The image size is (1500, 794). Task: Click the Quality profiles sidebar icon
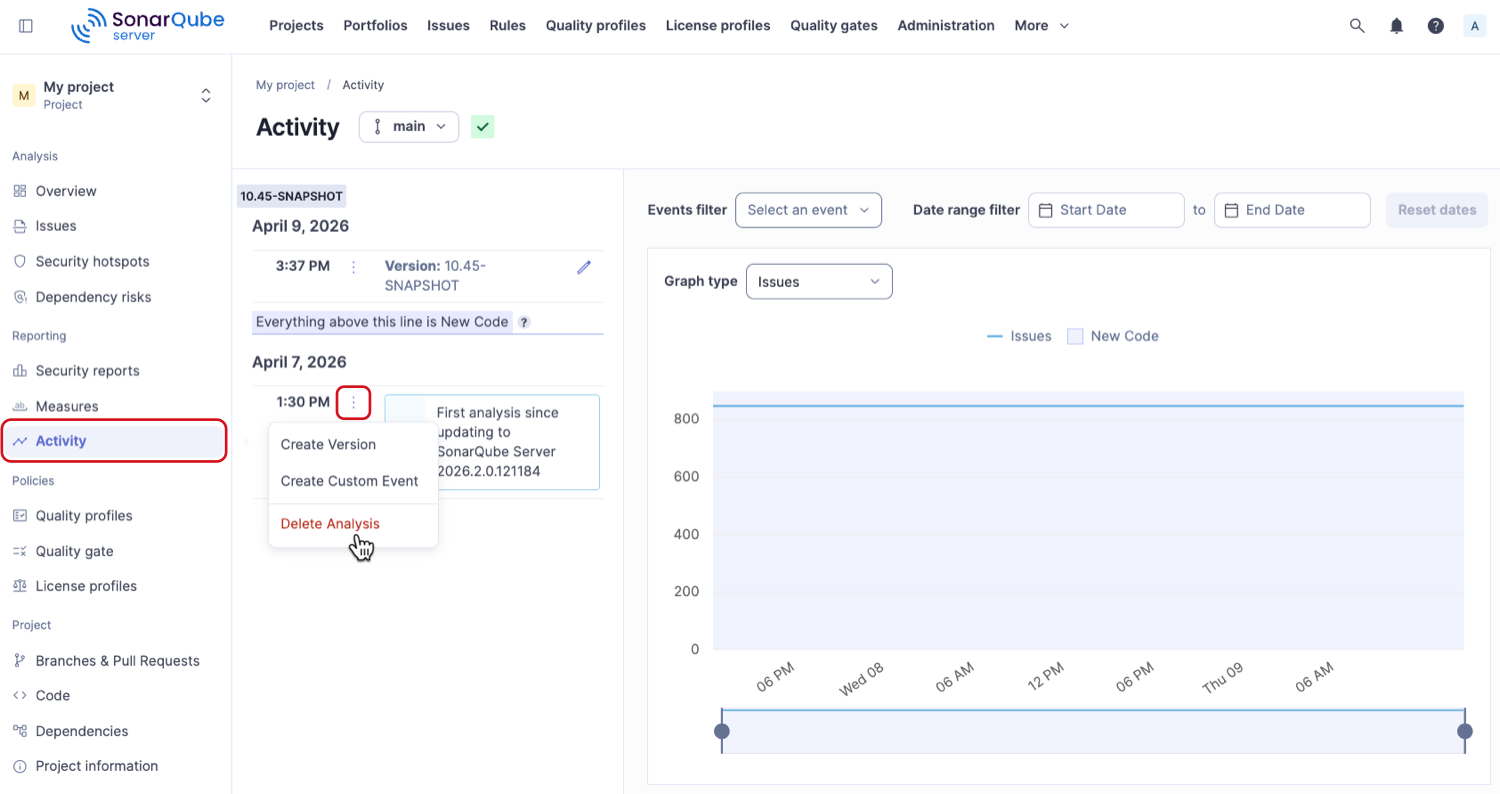19,516
